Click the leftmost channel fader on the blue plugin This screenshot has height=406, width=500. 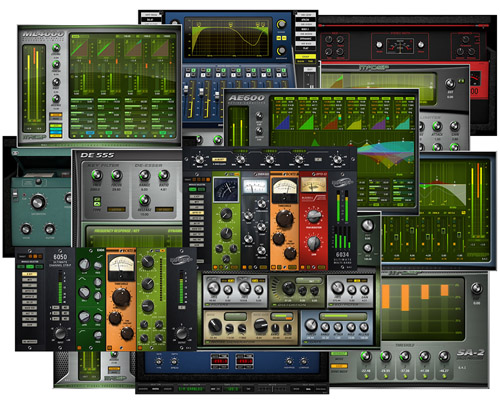coord(186,89)
